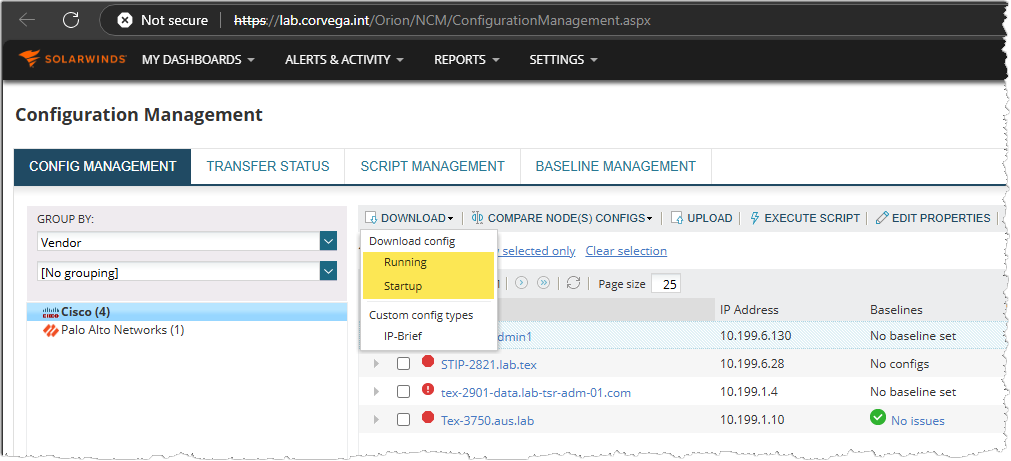Click the Download toolbar icon
Image resolution: width=1011 pixels, height=461 pixels.
pyautogui.click(x=371, y=218)
